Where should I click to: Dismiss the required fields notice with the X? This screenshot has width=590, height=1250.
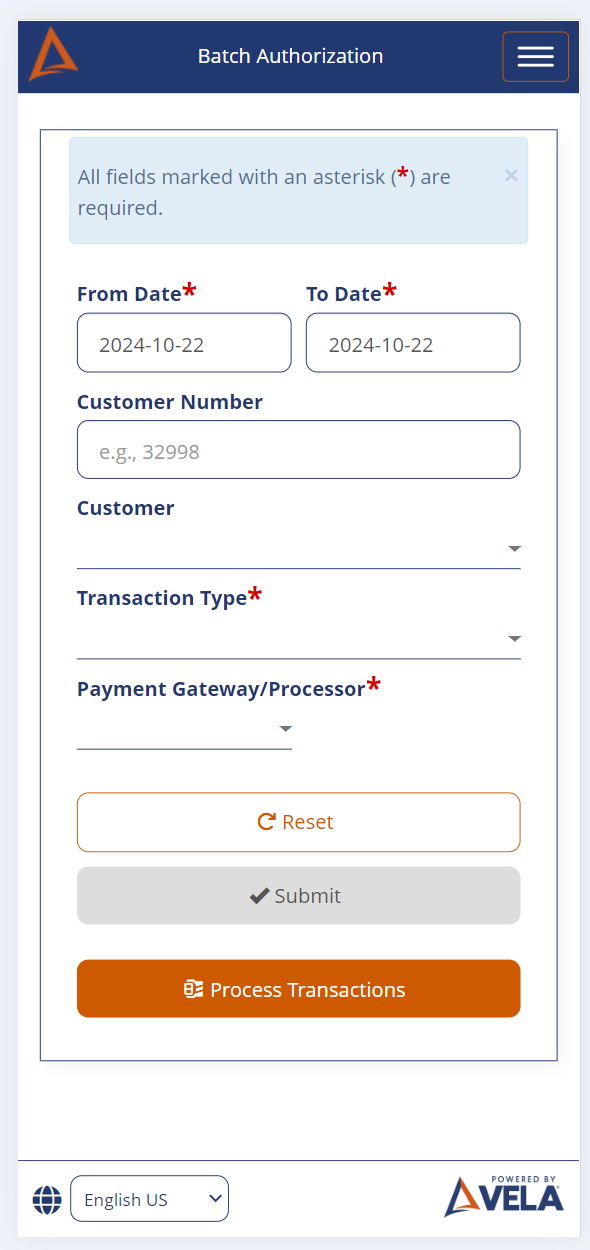tap(511, 176)
